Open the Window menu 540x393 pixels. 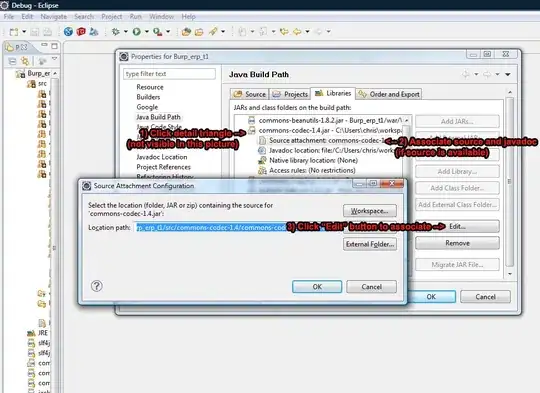162,17
